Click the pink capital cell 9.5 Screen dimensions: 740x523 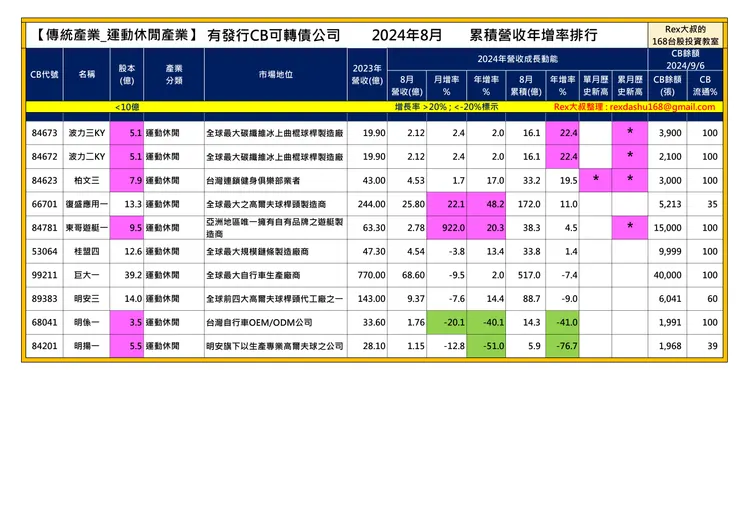[127, 228]
